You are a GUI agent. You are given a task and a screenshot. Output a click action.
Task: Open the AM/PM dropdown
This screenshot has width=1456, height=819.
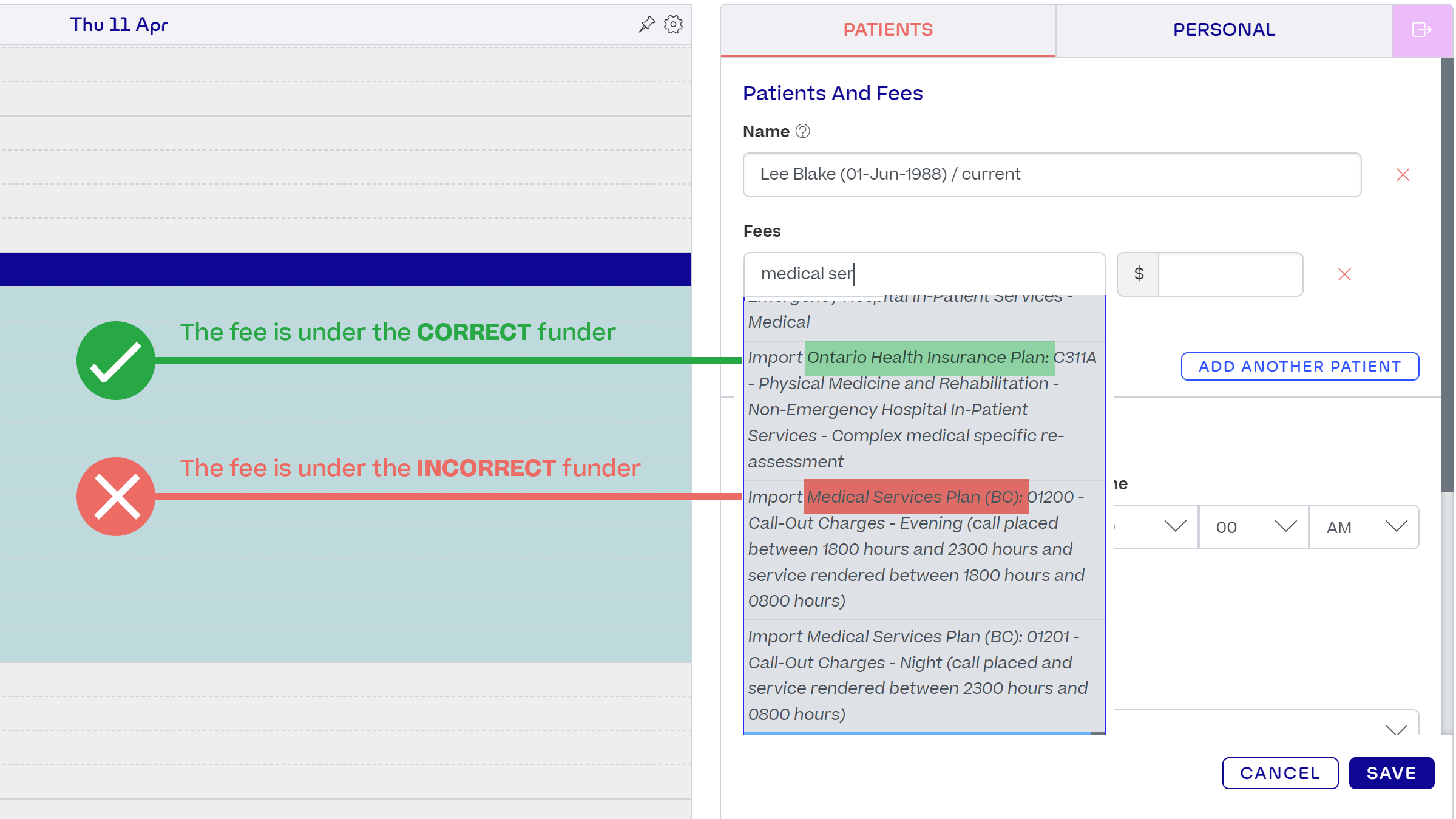click(1364, 527)
